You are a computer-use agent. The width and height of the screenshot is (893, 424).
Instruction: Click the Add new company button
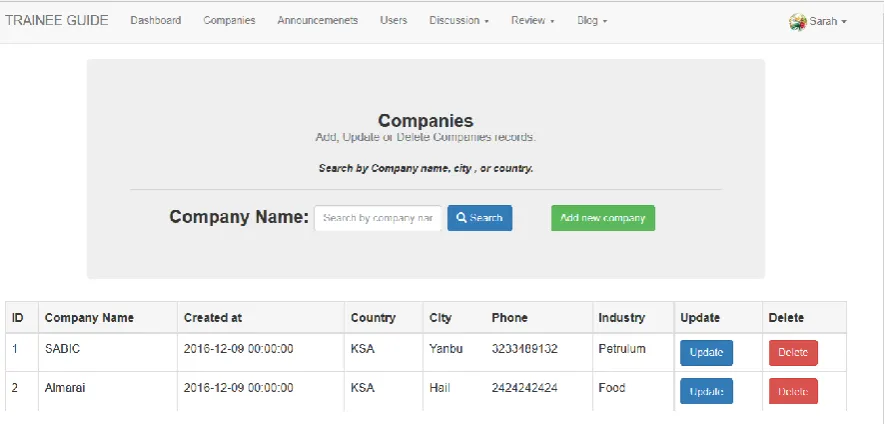tap(603, 218)
